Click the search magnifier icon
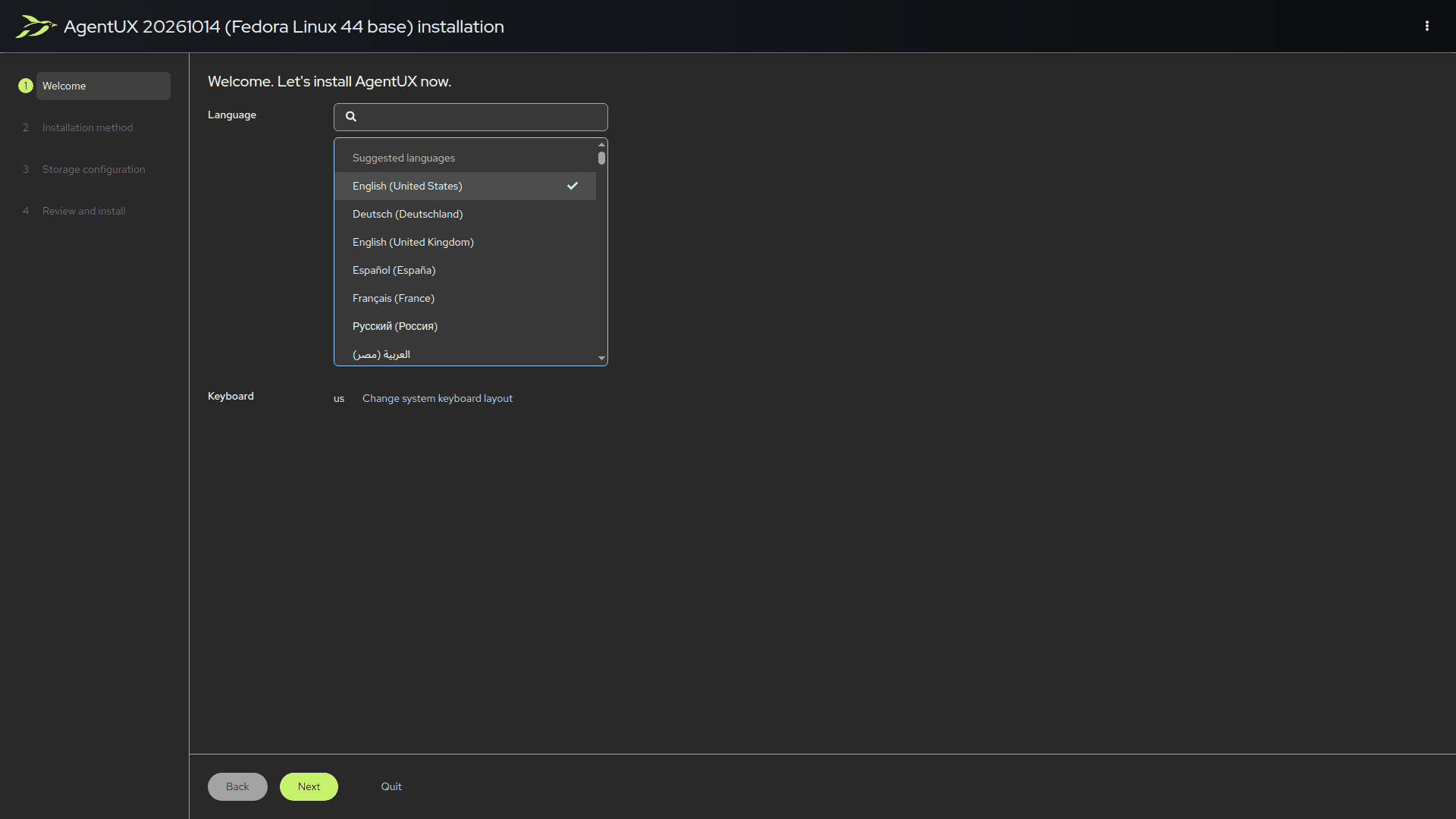The height and width of the screenshot is (819, 1456). pos(351,116)
